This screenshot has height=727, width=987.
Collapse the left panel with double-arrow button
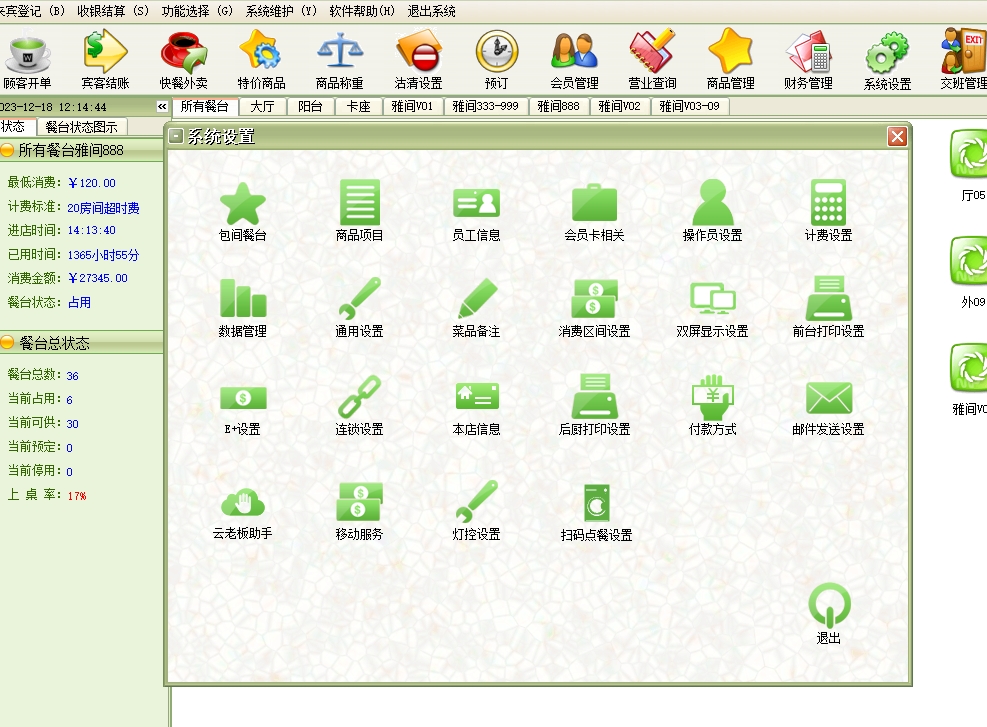pos(162,106)
